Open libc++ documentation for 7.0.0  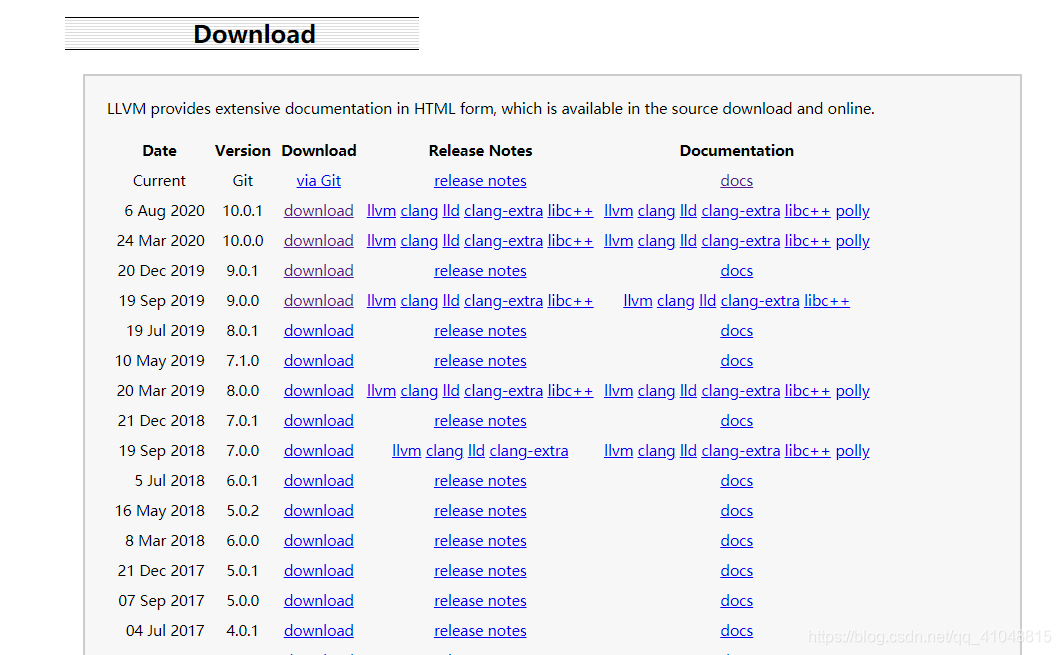point(807,451)
